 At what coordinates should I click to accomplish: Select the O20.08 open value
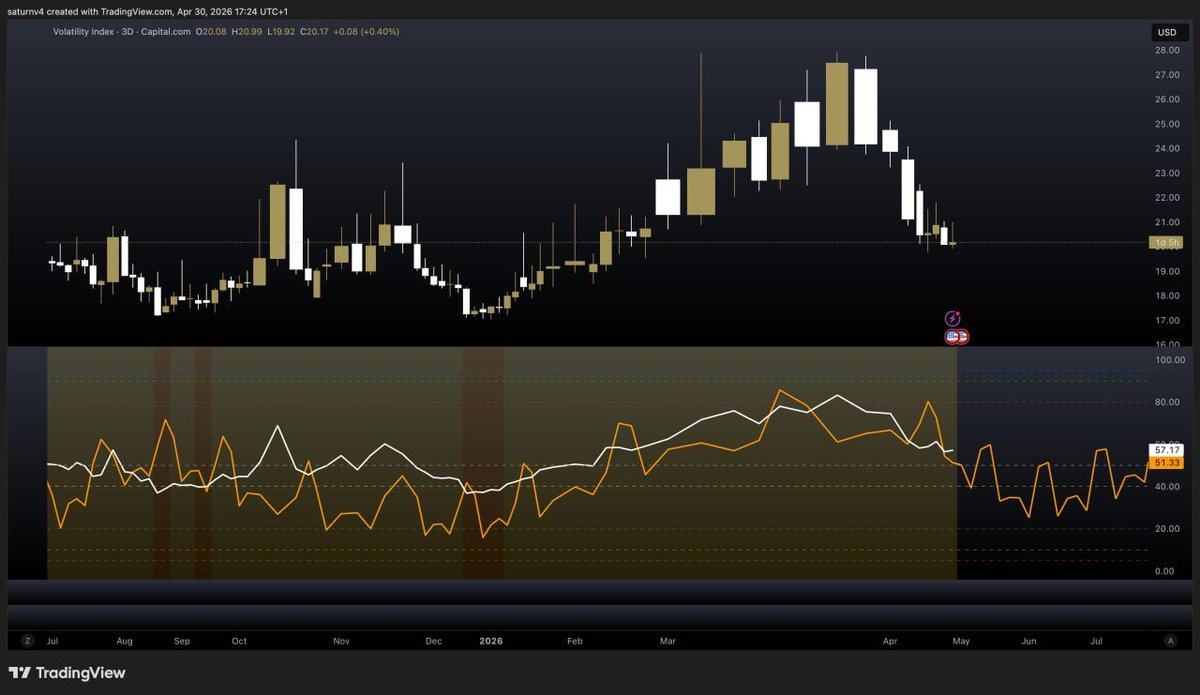click(213, 32)
